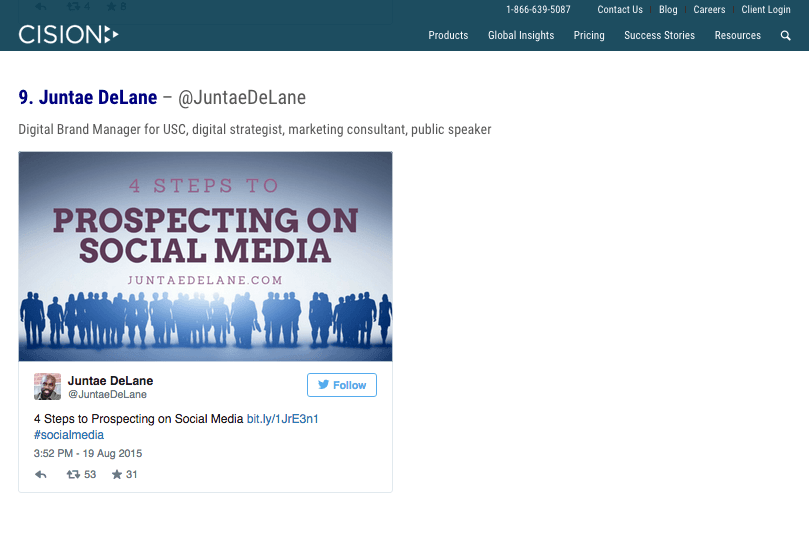Open the Success Stories menu
The height and width of the screenshot is (543, 809).
click(659, 36)
